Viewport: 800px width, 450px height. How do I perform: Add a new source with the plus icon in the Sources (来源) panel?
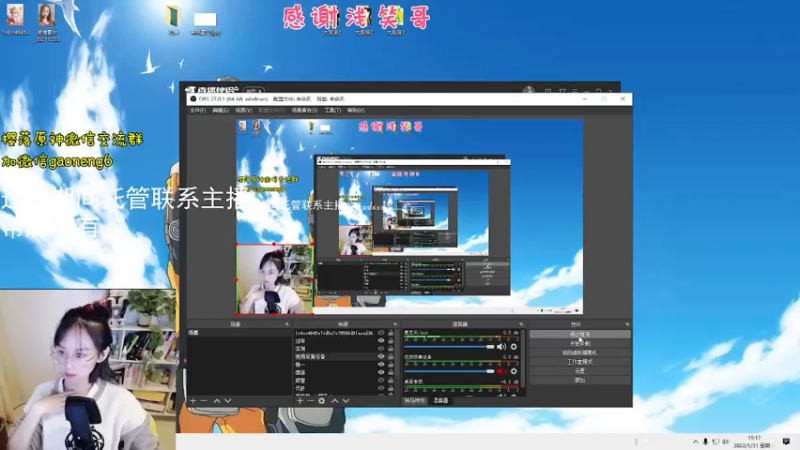point(300,401)
